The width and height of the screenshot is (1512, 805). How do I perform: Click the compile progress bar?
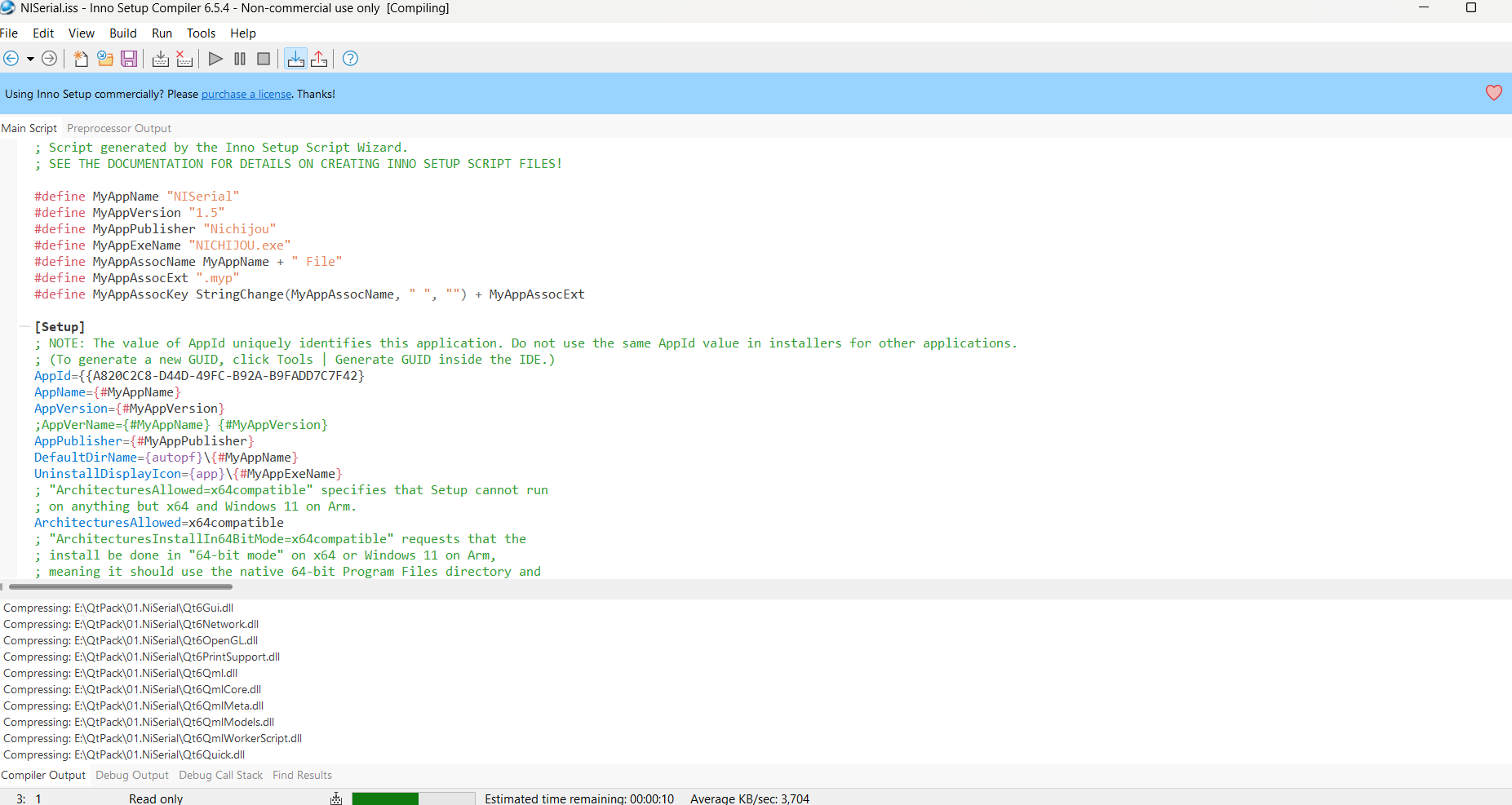[414, 798]
